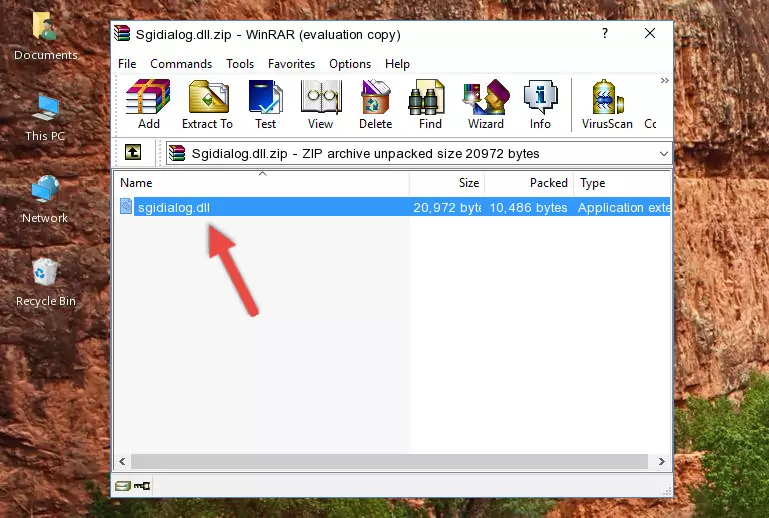Click the left scroll arrow

(122, 461)
